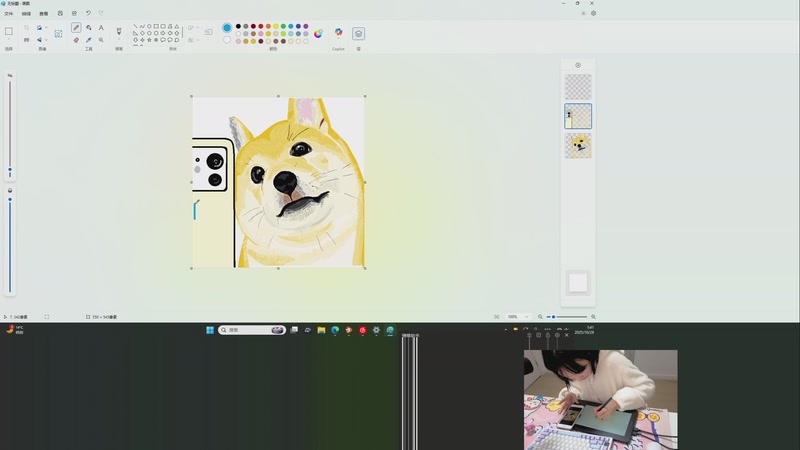Open the Windows Start menu

pyautogui.click(x=210, y=330)
